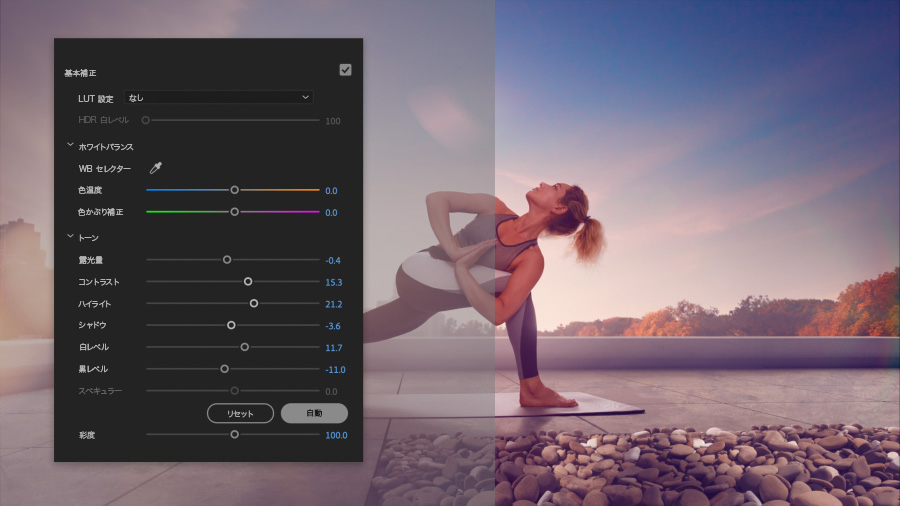Click the 色温度 slider handle
The height and width of the screenshot is (506, 900).
pyautogui.click(x=234, y=190)
